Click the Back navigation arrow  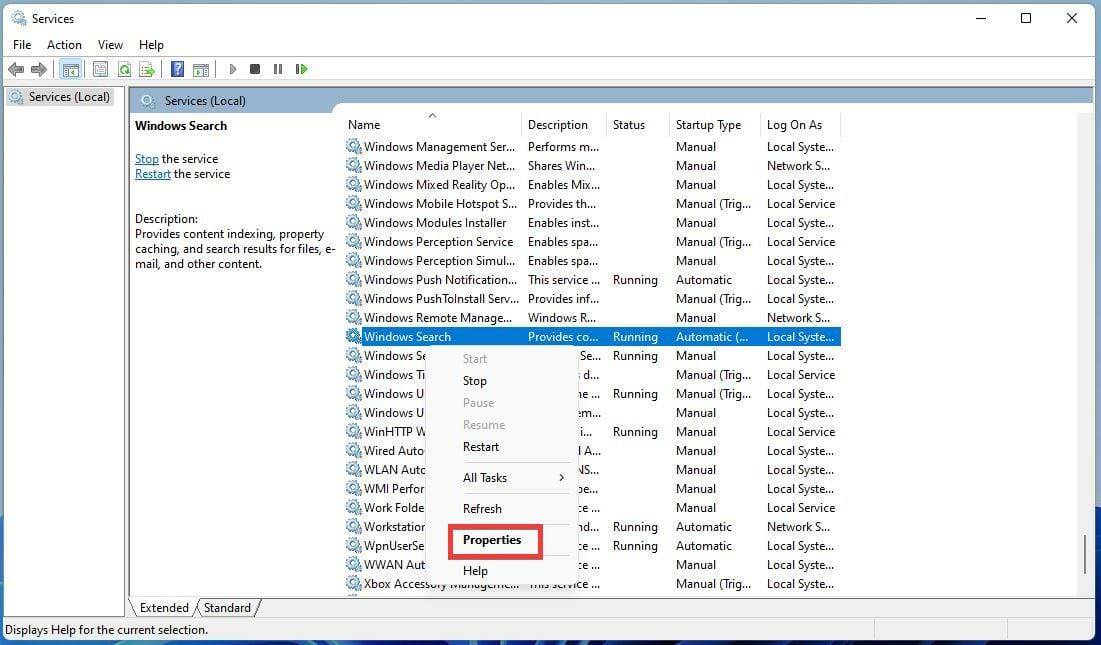(16, 69)
